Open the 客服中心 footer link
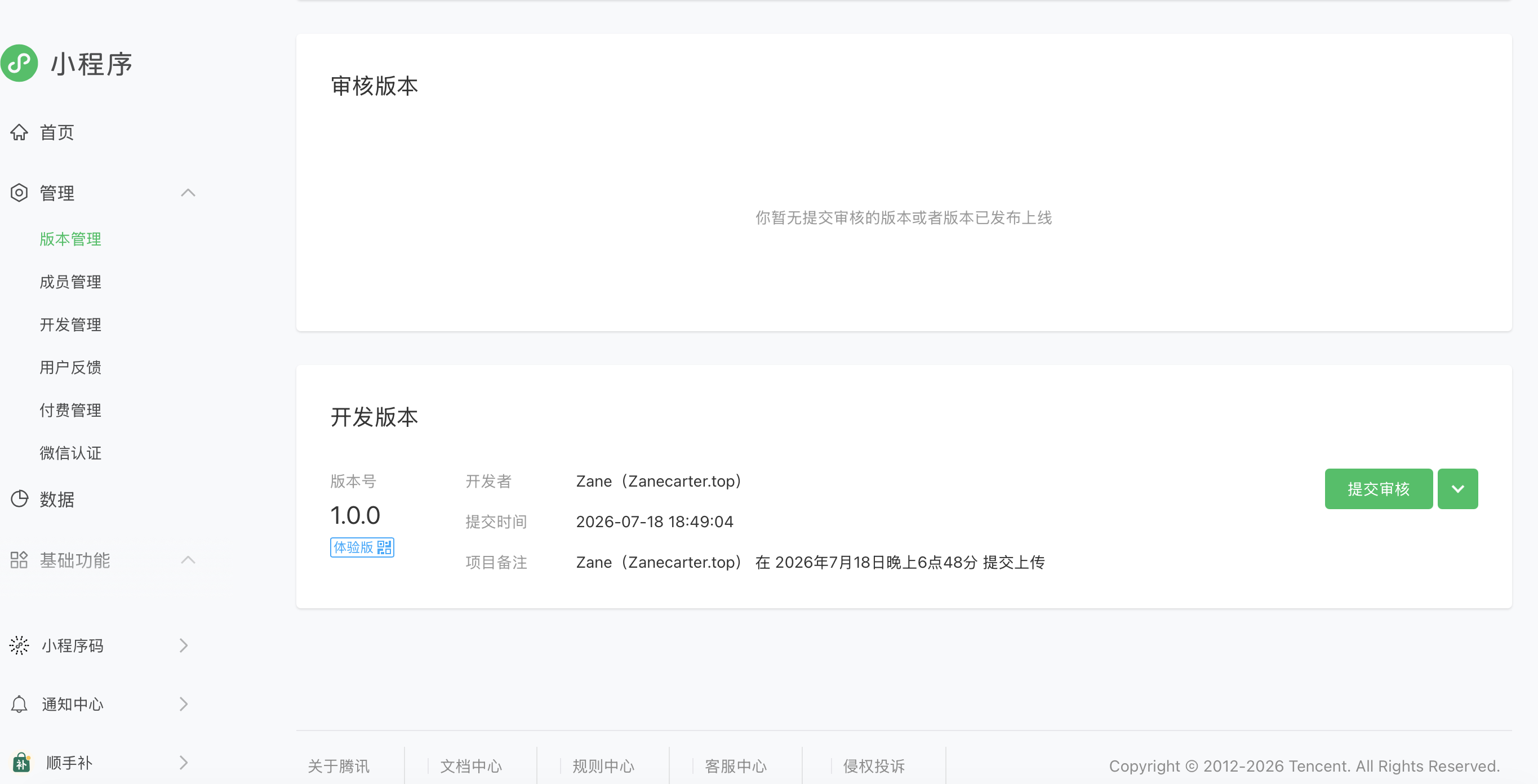Viewport: 1538px width, 784px height. (736, 766)
